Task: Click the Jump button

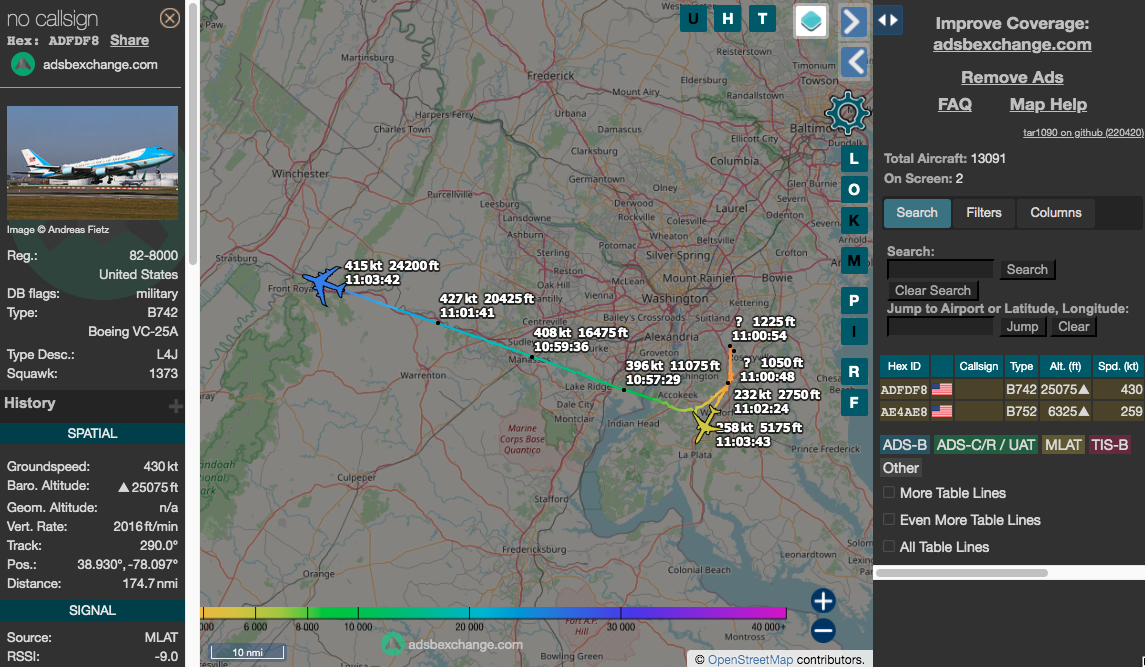Action: pos(1022,327)
